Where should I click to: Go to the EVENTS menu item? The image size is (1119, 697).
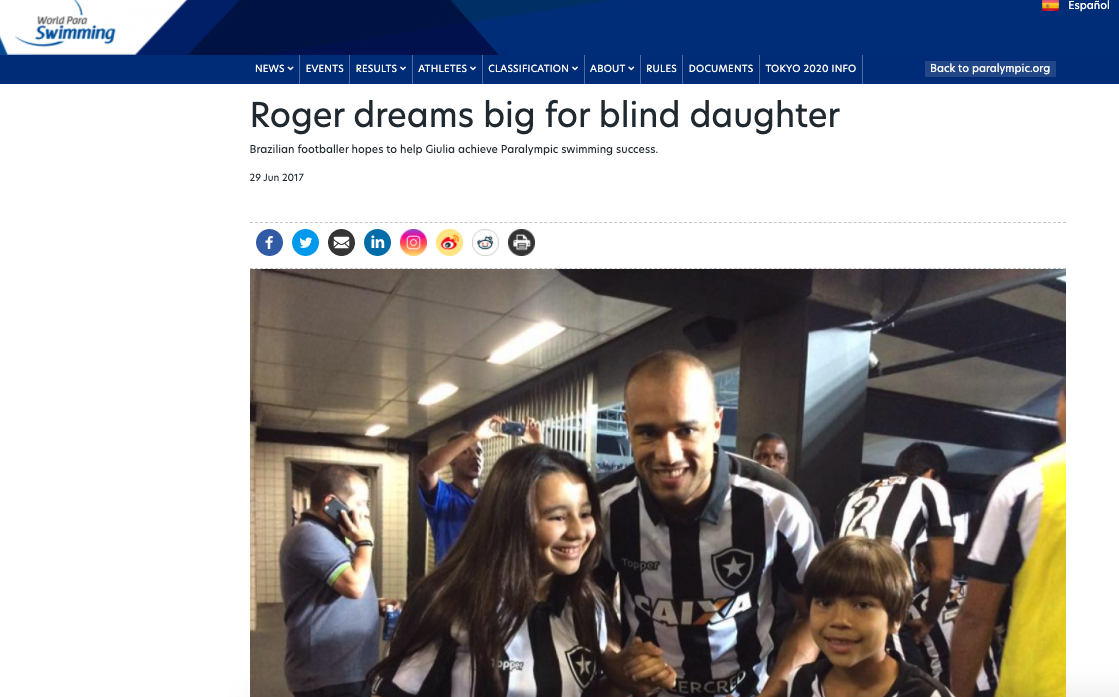tap(325, 68)
